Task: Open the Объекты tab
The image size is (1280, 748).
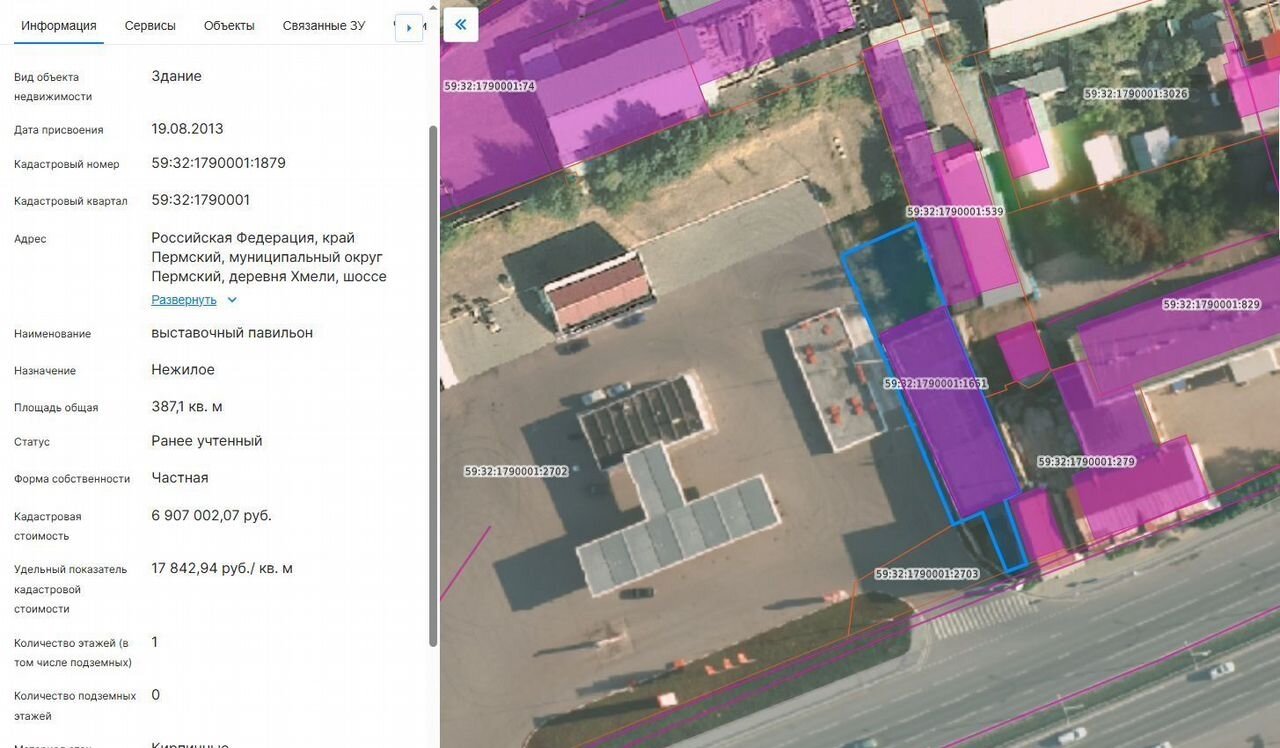Action: (x=229, y=26)
